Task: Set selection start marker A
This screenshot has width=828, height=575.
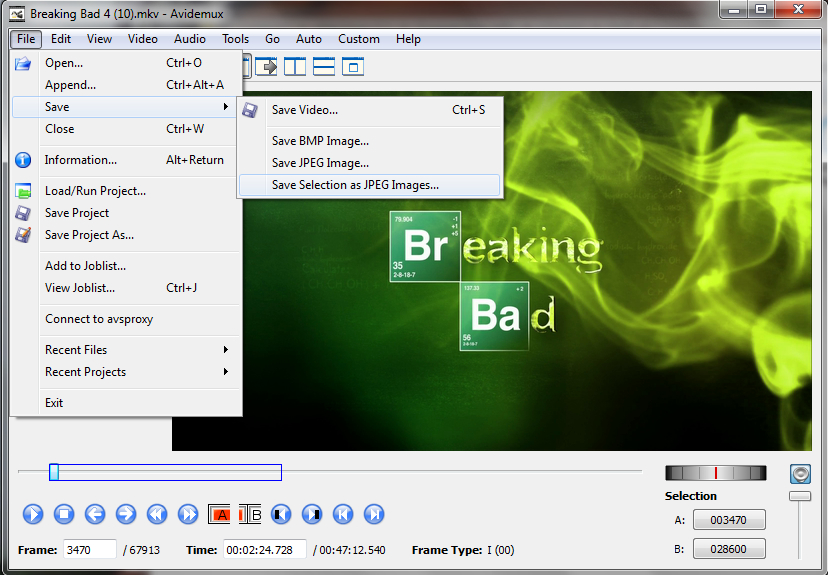Action: [x=219, y=514]
